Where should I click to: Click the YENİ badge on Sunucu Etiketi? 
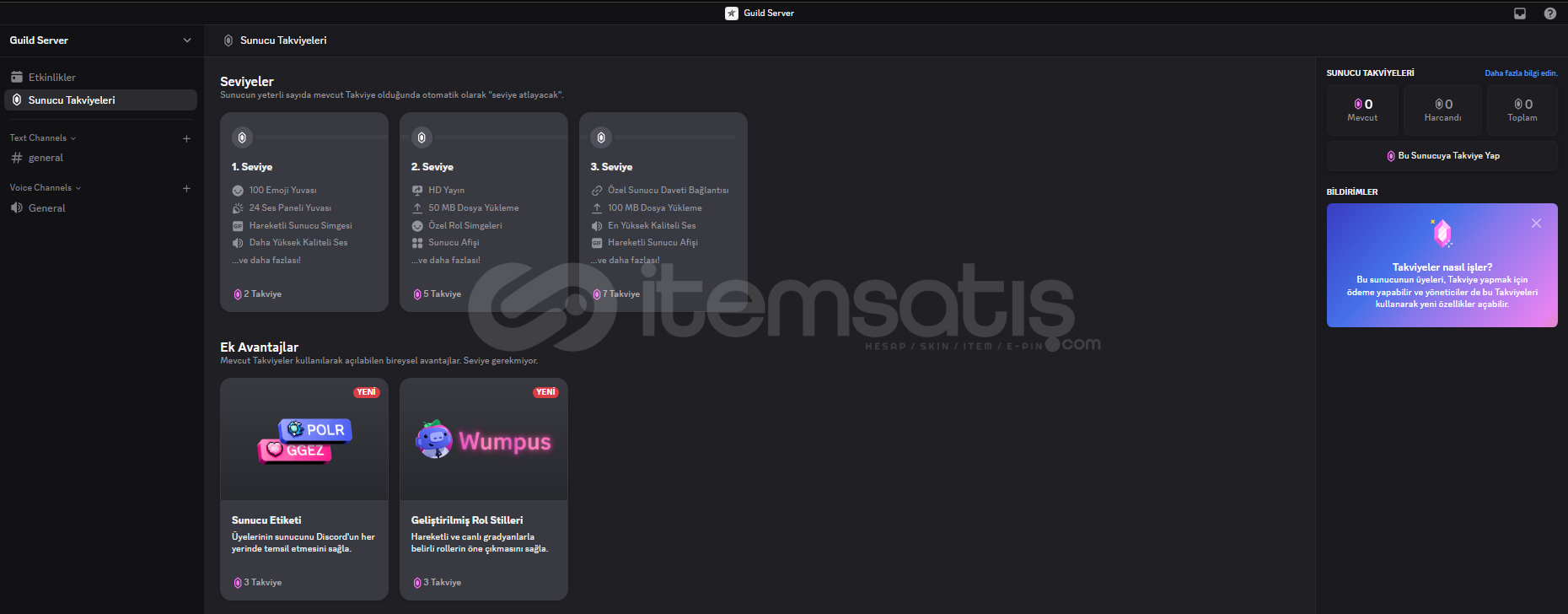[x=367, y=392]
